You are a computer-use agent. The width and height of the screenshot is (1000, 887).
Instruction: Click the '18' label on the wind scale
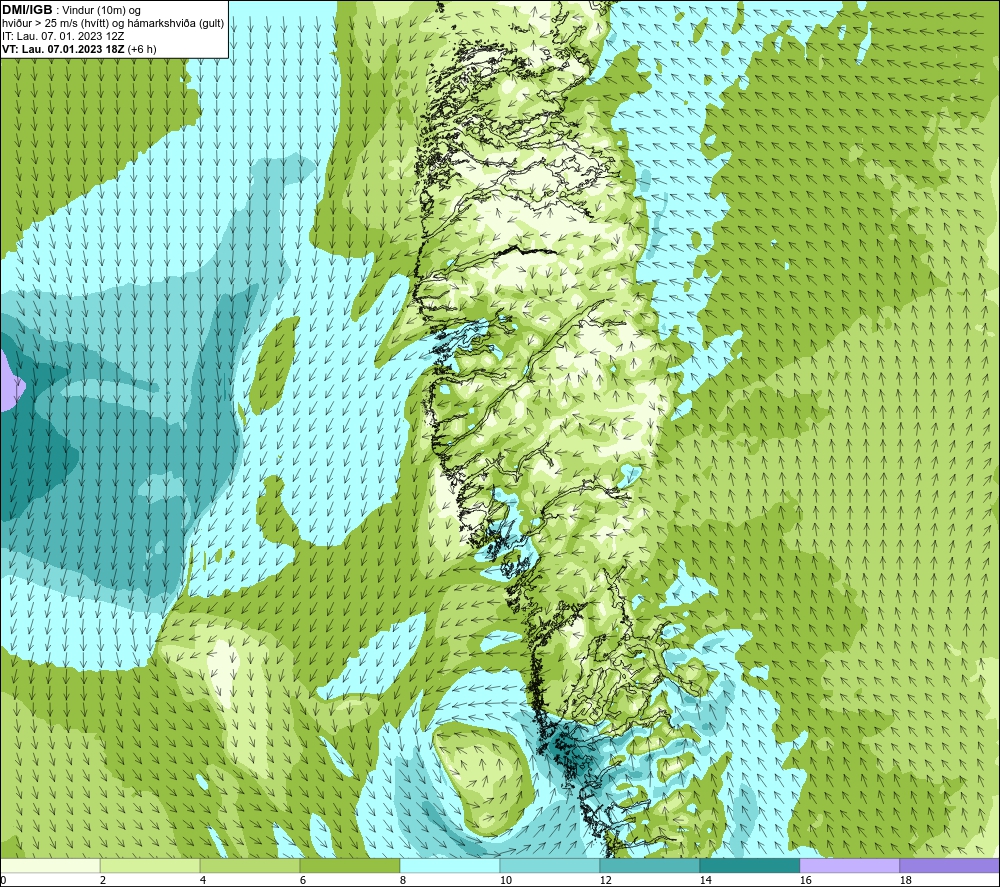coord(905,880)
